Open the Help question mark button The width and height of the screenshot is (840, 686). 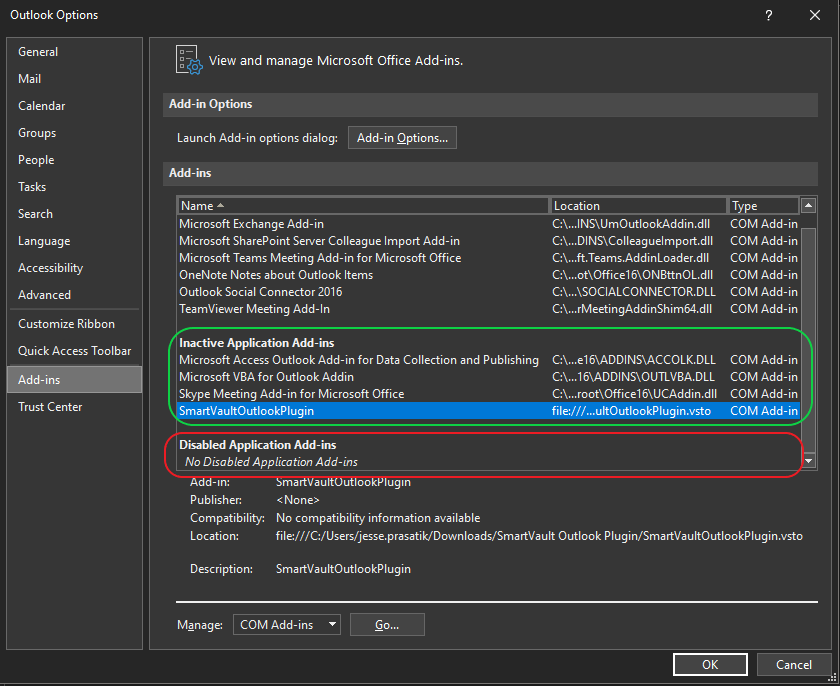(x=769, y=15)
